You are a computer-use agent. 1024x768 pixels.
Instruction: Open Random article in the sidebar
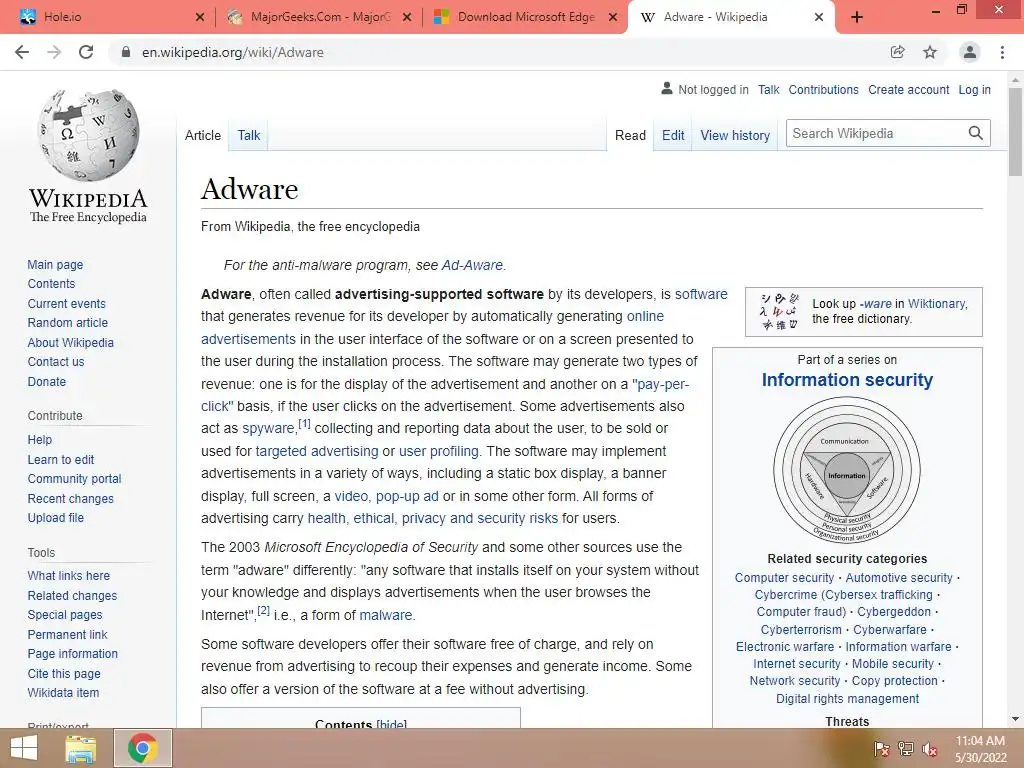[x=68, y=323]
